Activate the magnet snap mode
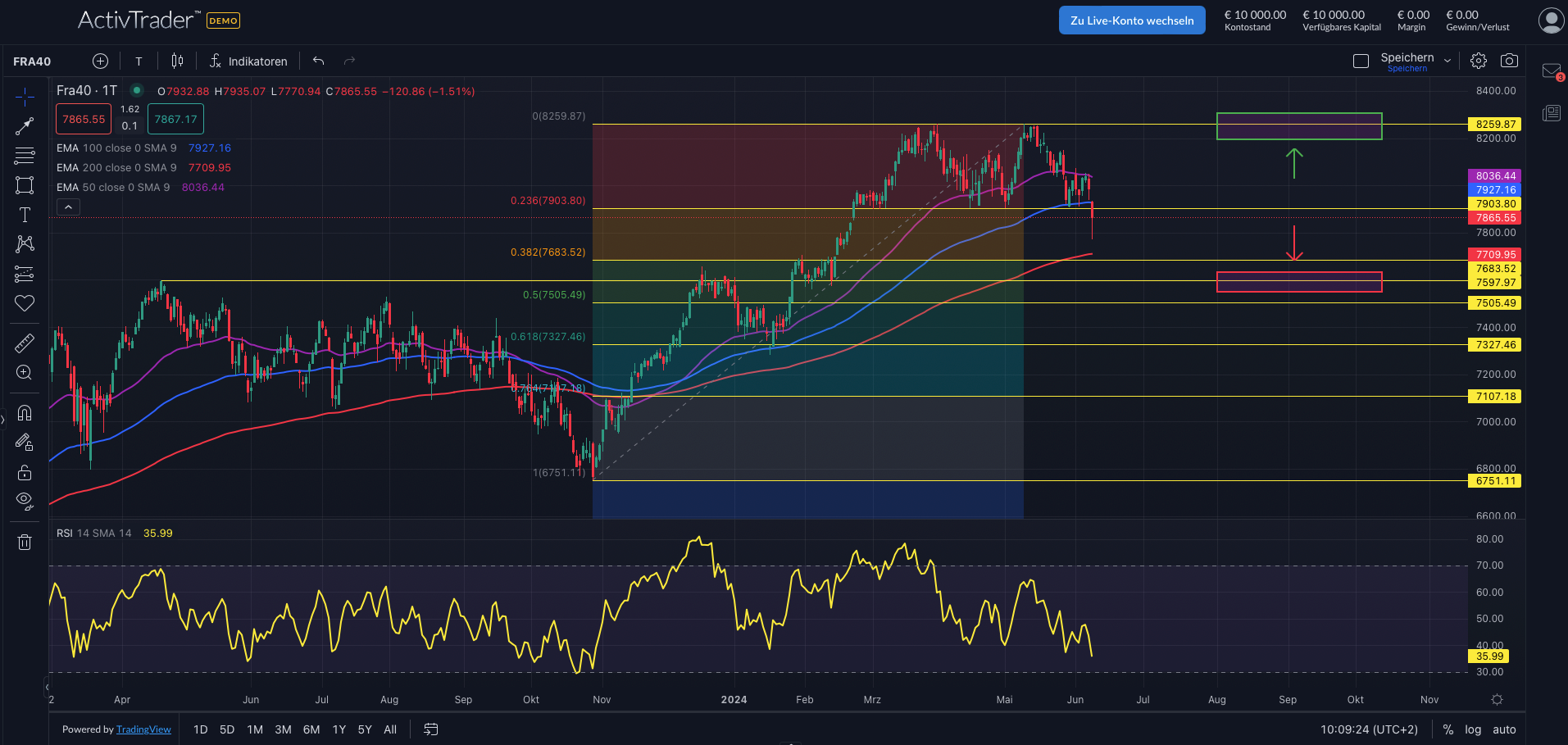The image size is (1568, 745). coord(25,413)
